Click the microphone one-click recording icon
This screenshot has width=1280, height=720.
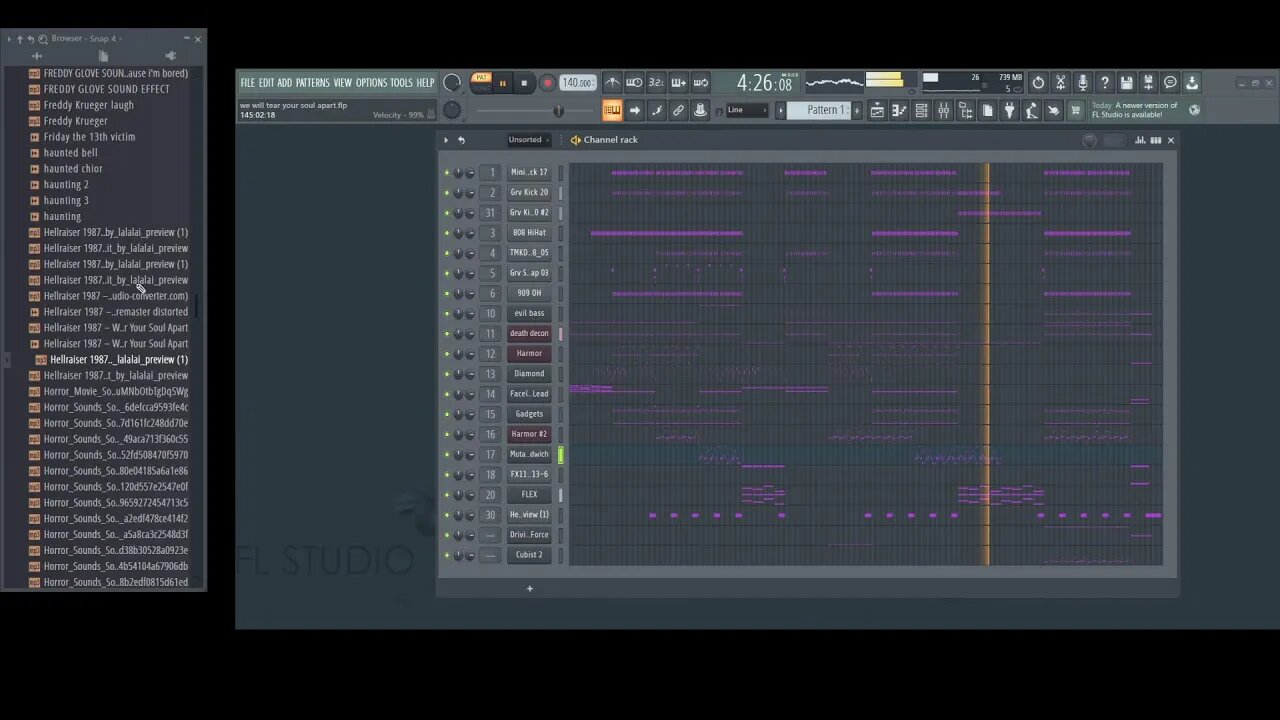tap(1082, 83)
